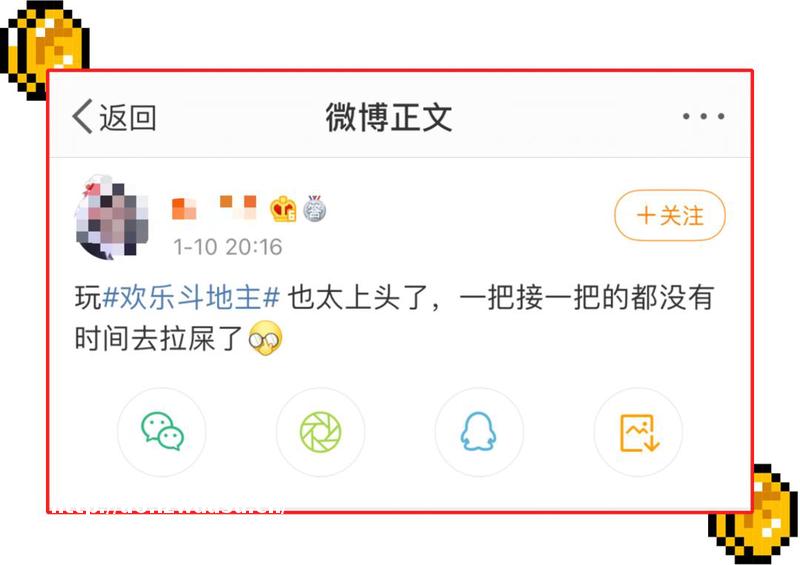Image resolution: width=800 pixels, height=565 pixels.
Task: Open the three-dot more options menu
Action: pos(703,116)
